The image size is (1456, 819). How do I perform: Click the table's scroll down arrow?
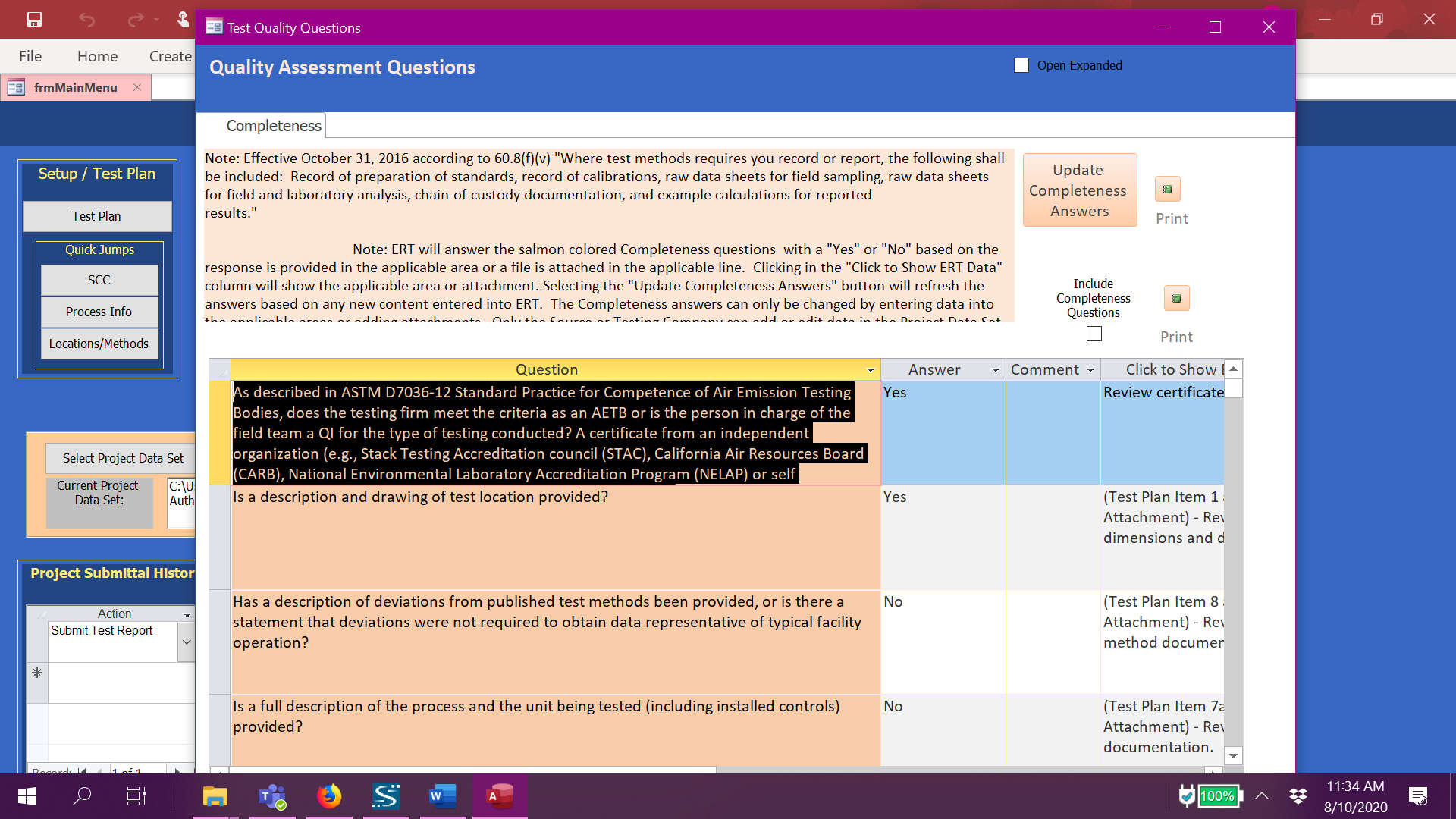(1233, 755)
